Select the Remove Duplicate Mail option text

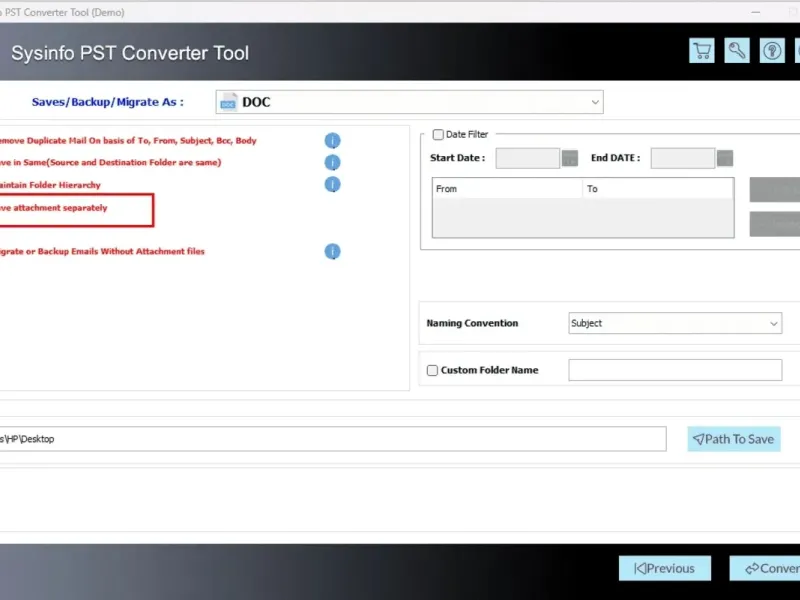click(128, 141)
